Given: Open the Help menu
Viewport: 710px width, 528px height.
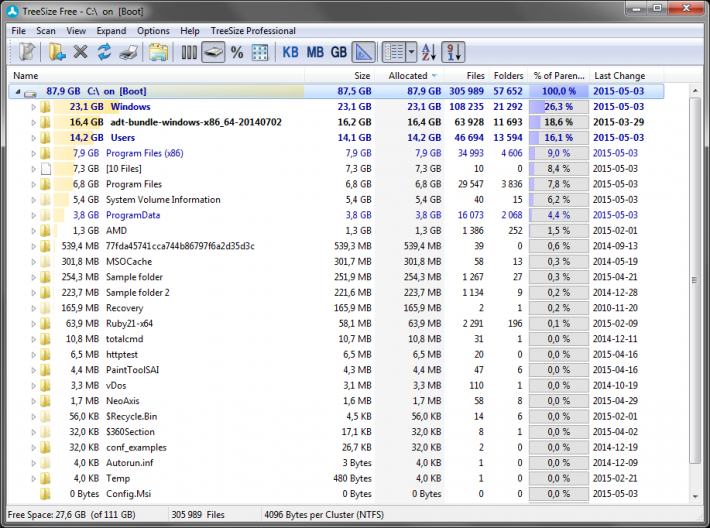Looking at the screenshot, I should [190, 31].
